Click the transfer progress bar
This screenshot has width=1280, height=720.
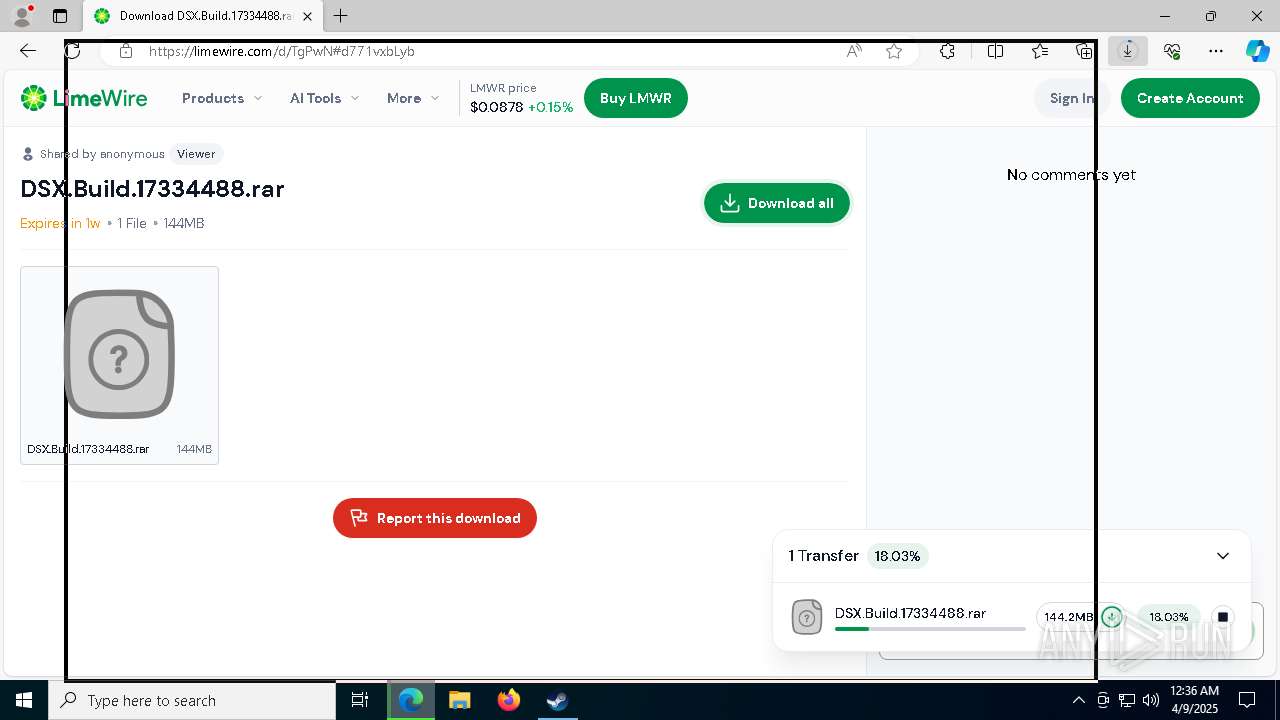(930, 629)
